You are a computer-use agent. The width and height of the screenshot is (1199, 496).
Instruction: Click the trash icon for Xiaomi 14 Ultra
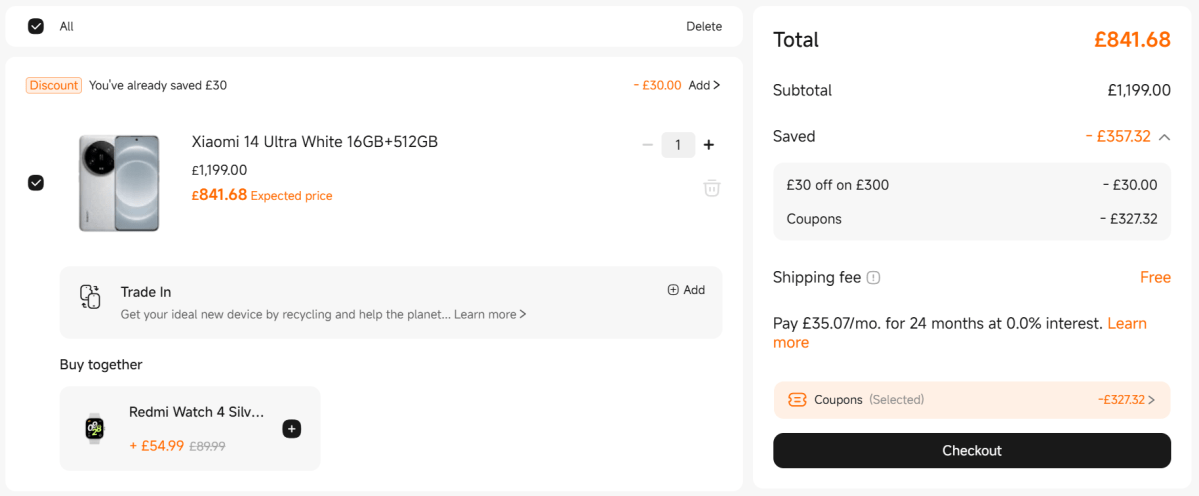click(x=711, y=188)
